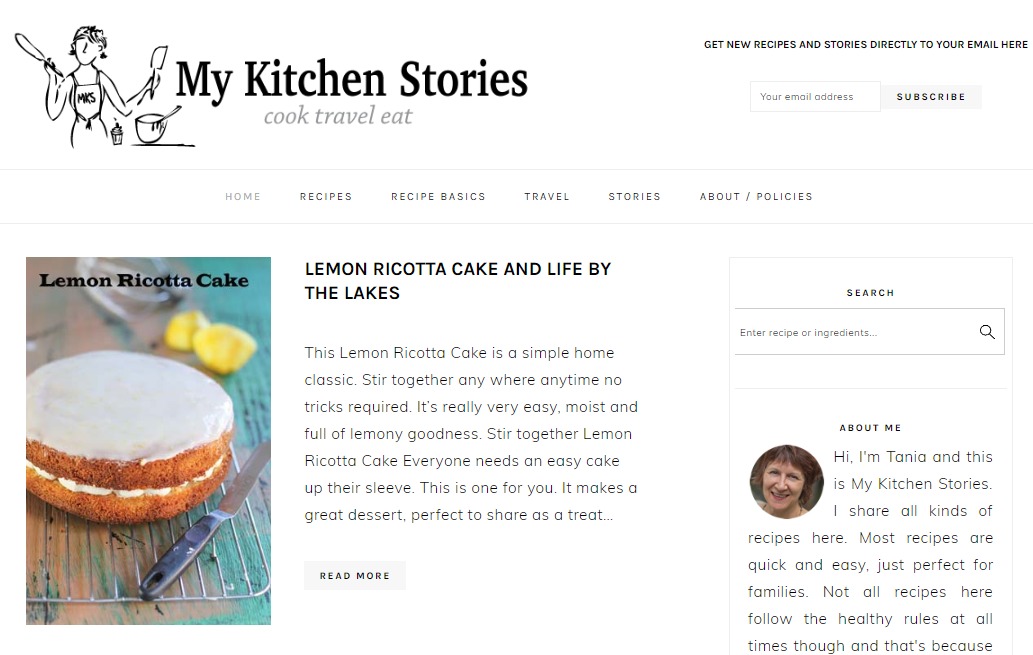Open the ABOUT / POLICIES page
Screen dimensions: 1033x655
click(756, 196)
